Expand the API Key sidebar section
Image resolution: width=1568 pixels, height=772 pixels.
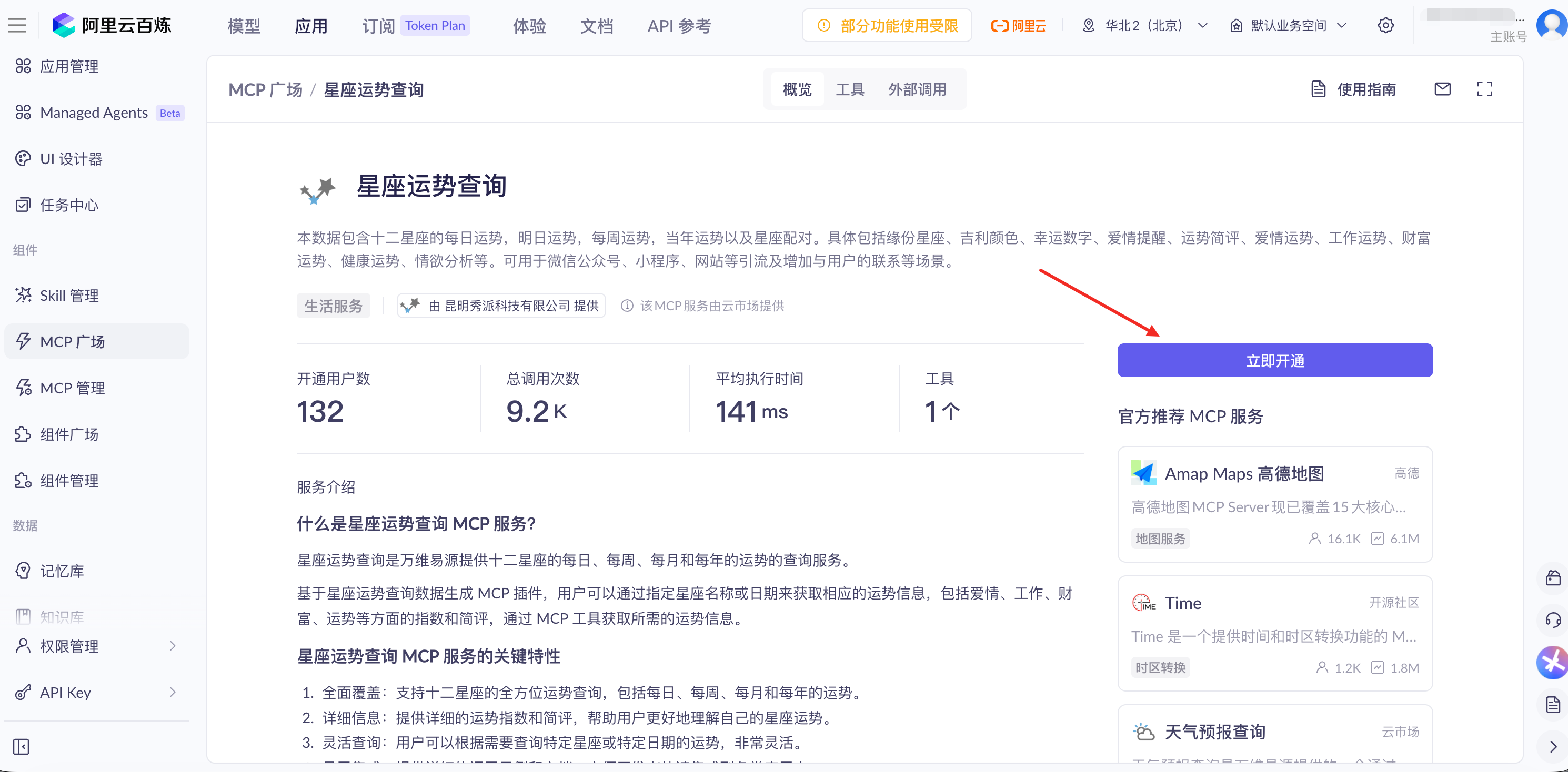(x=97, y=692)
